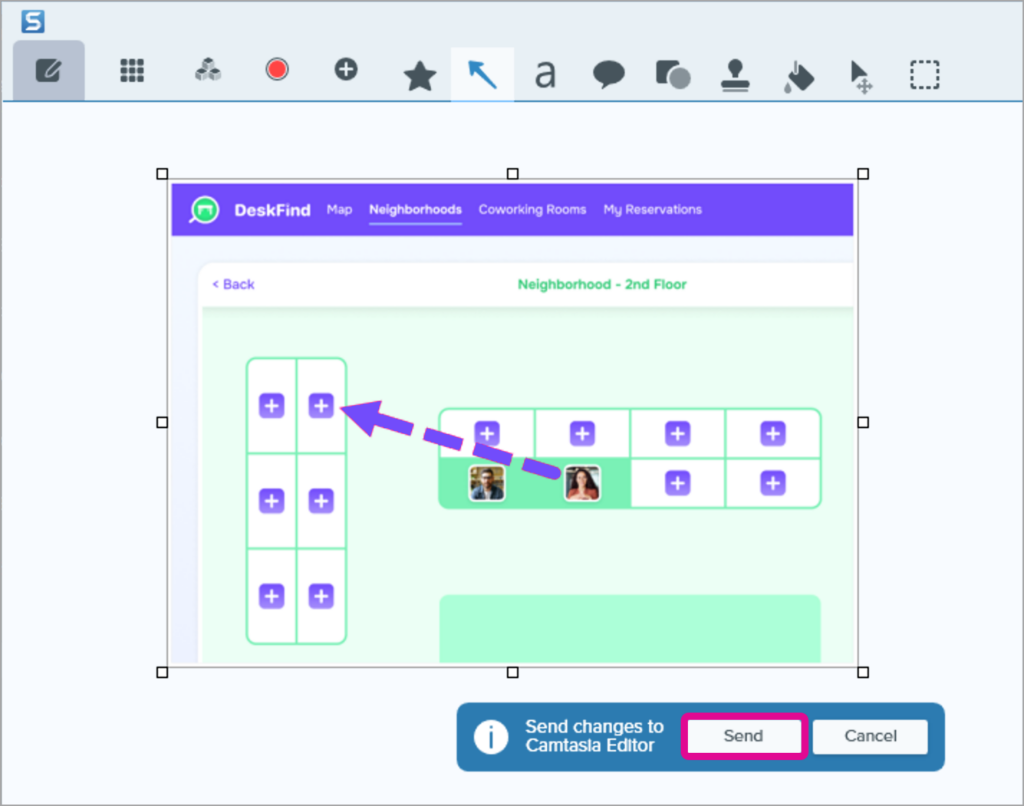This screenshot has width=1024, height=806.
Task: Click the Cancel button
Action: pyautogui.click(x=870, y=736)
